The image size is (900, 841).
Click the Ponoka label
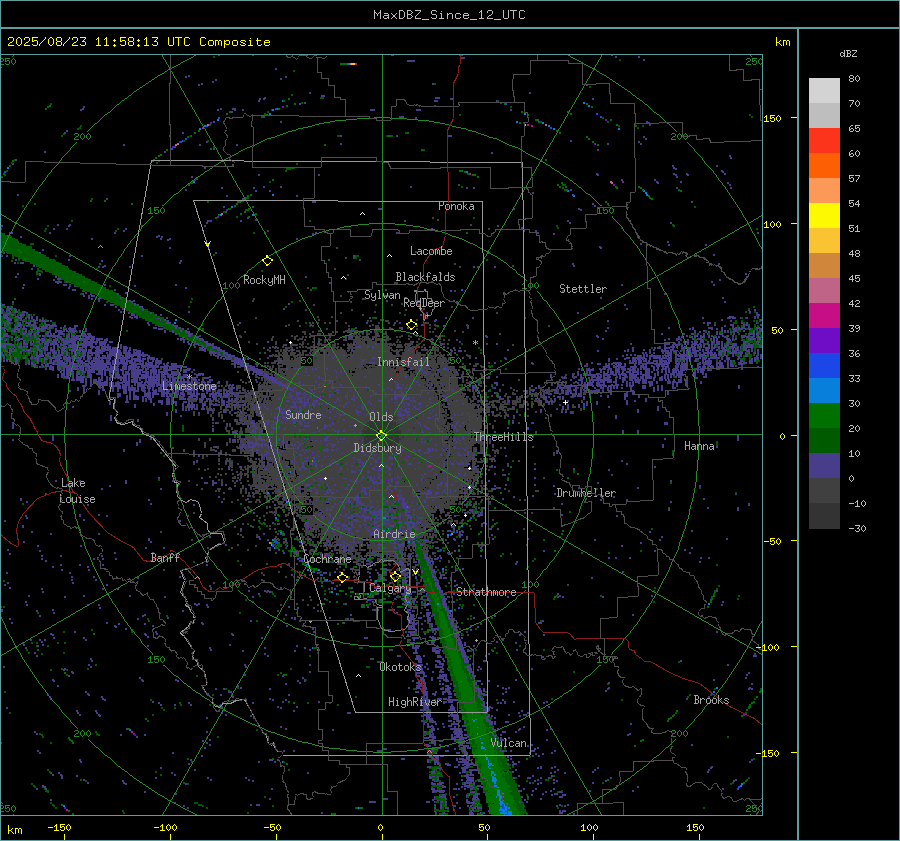pyautogui.click(x=456, y=206)
